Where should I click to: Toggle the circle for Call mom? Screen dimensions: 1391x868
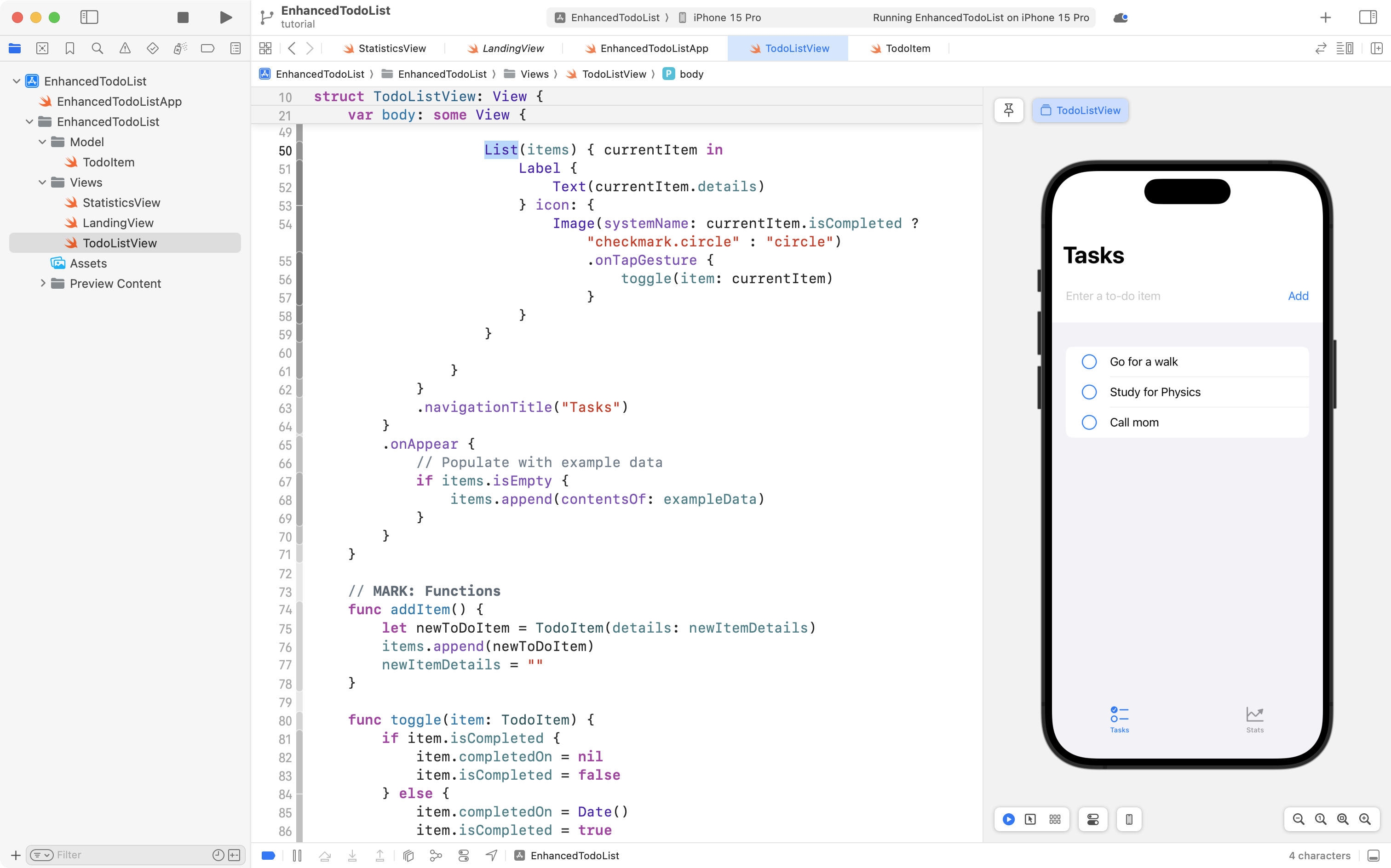point(1089,423)
